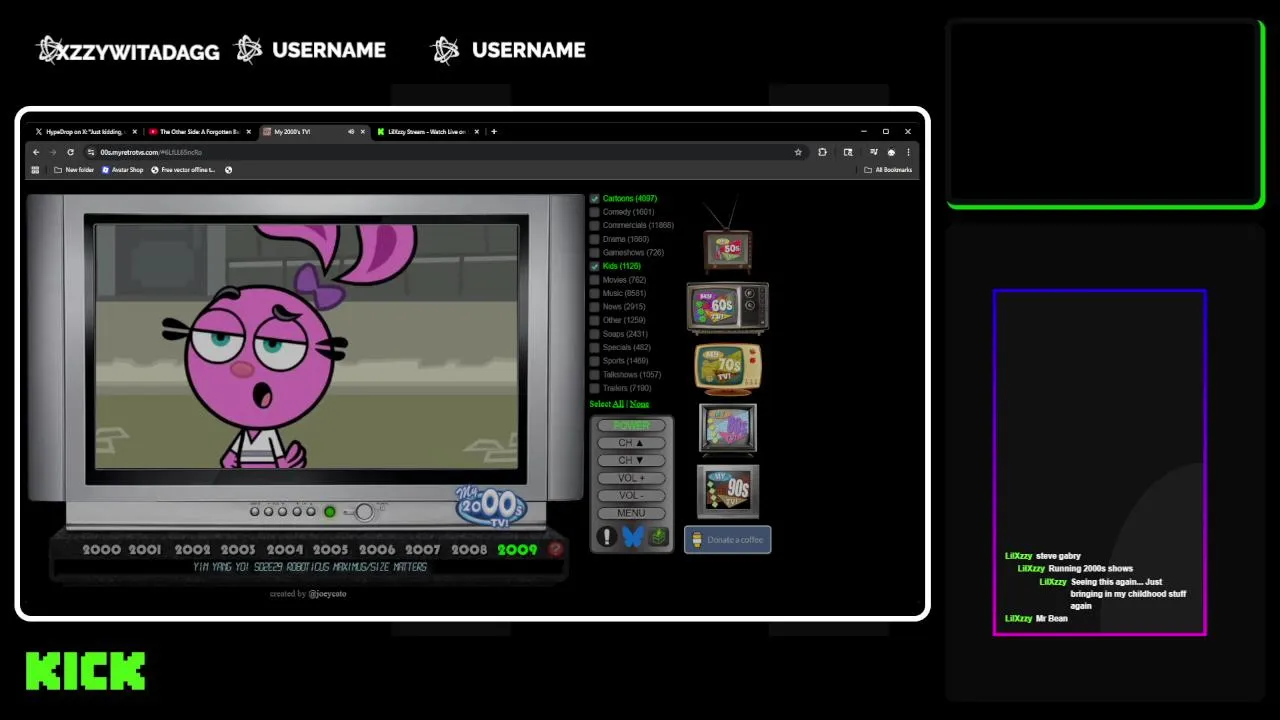The height and width of the screenshot is (720, 1280).
Task: Click the exclamation info icon on remote
Action: pos(606,537)
